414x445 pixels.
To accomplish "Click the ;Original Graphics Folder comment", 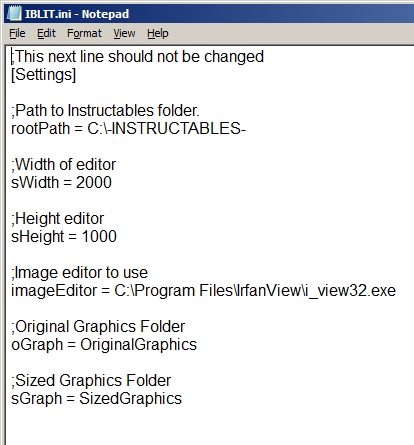I will (98, 327).
